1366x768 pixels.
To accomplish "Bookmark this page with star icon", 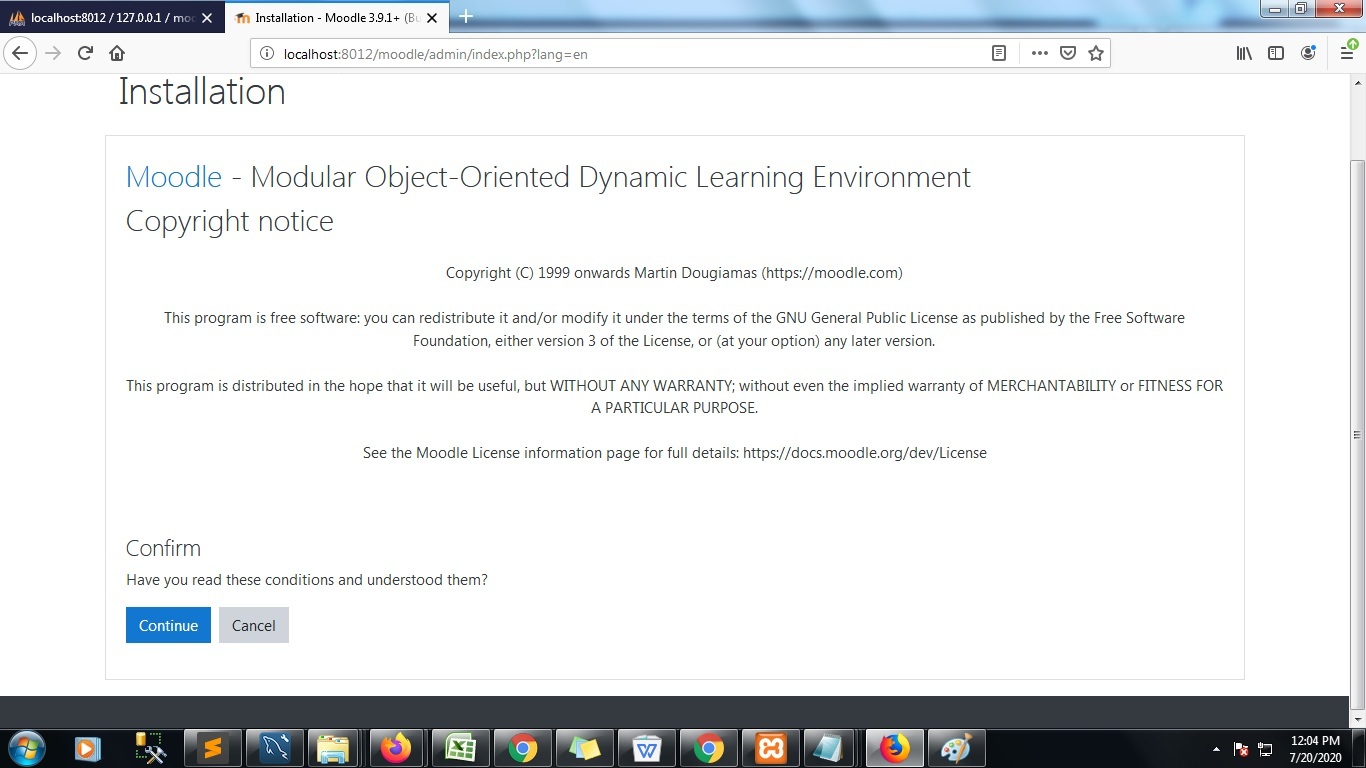I will pyautogui.click(x=1096, y=53).
